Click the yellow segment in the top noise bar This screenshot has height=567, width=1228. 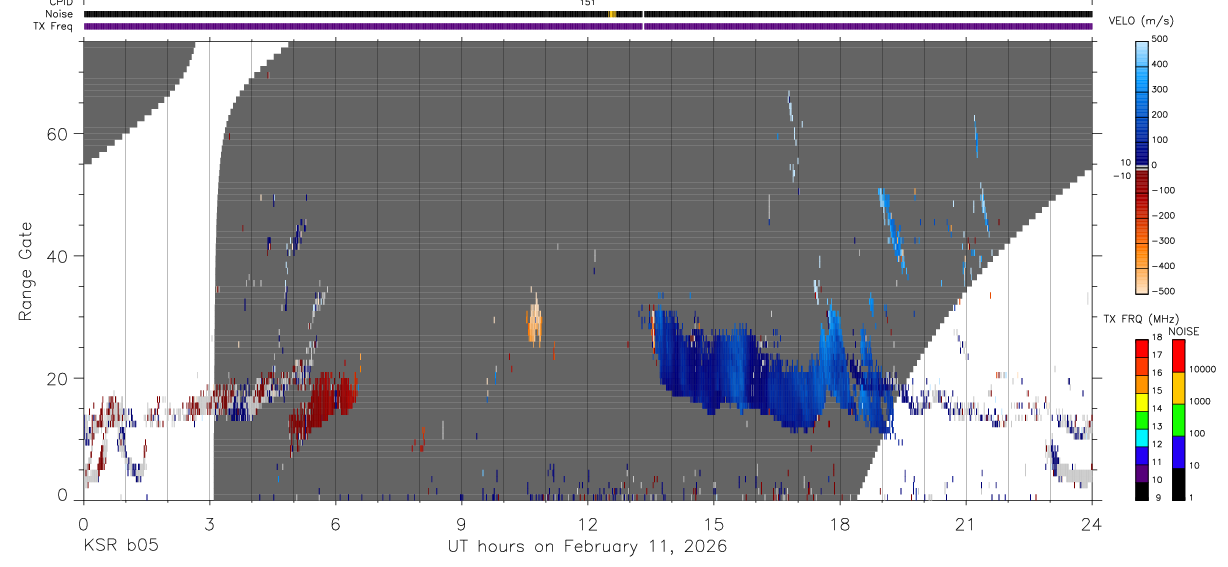coord(611,14)
